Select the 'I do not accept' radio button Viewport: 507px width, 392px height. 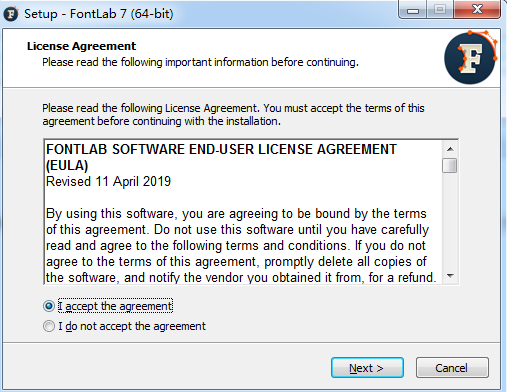coord(49,326)
